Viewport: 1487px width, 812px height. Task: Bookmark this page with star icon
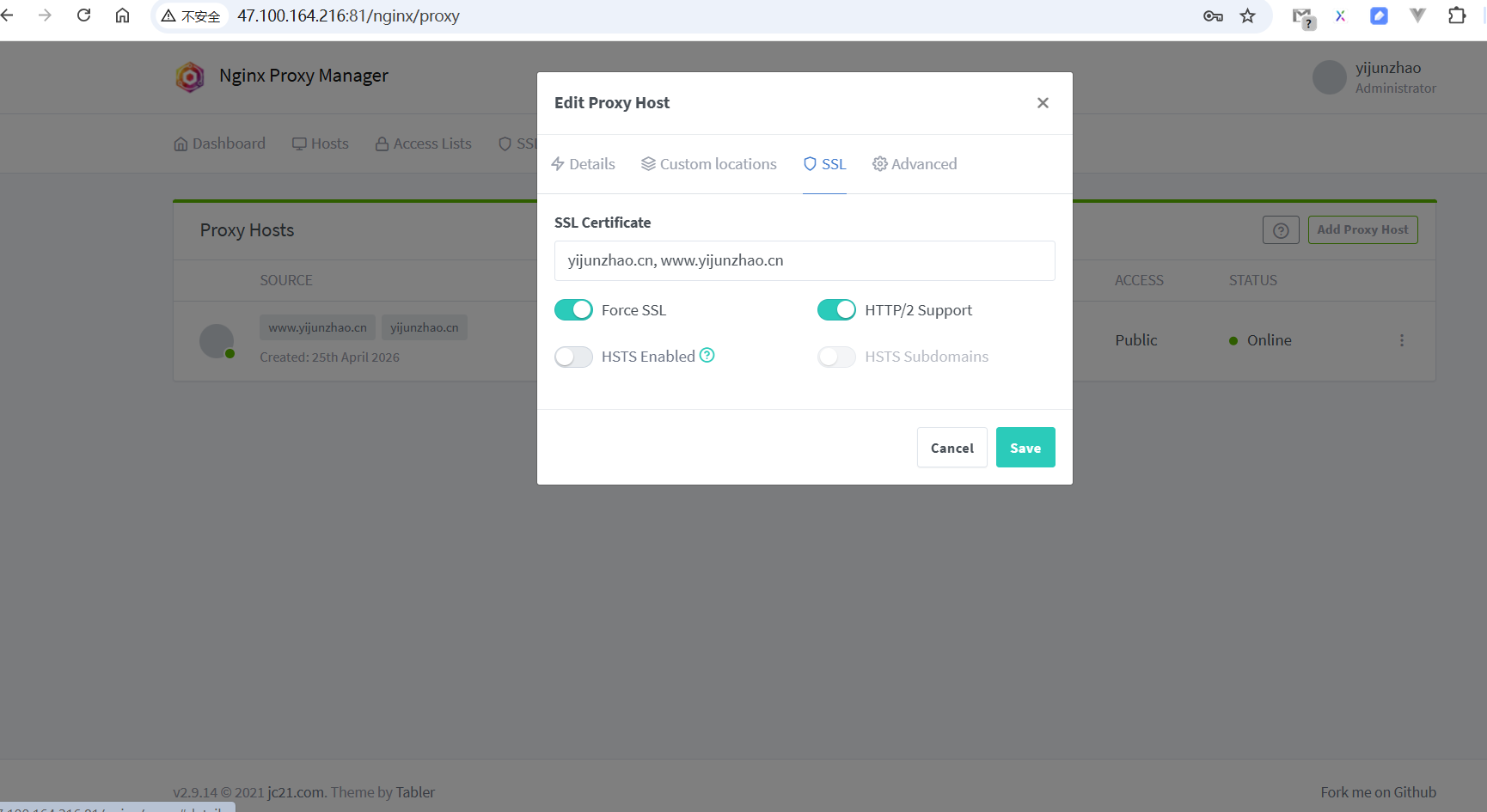click(1248, 15)
